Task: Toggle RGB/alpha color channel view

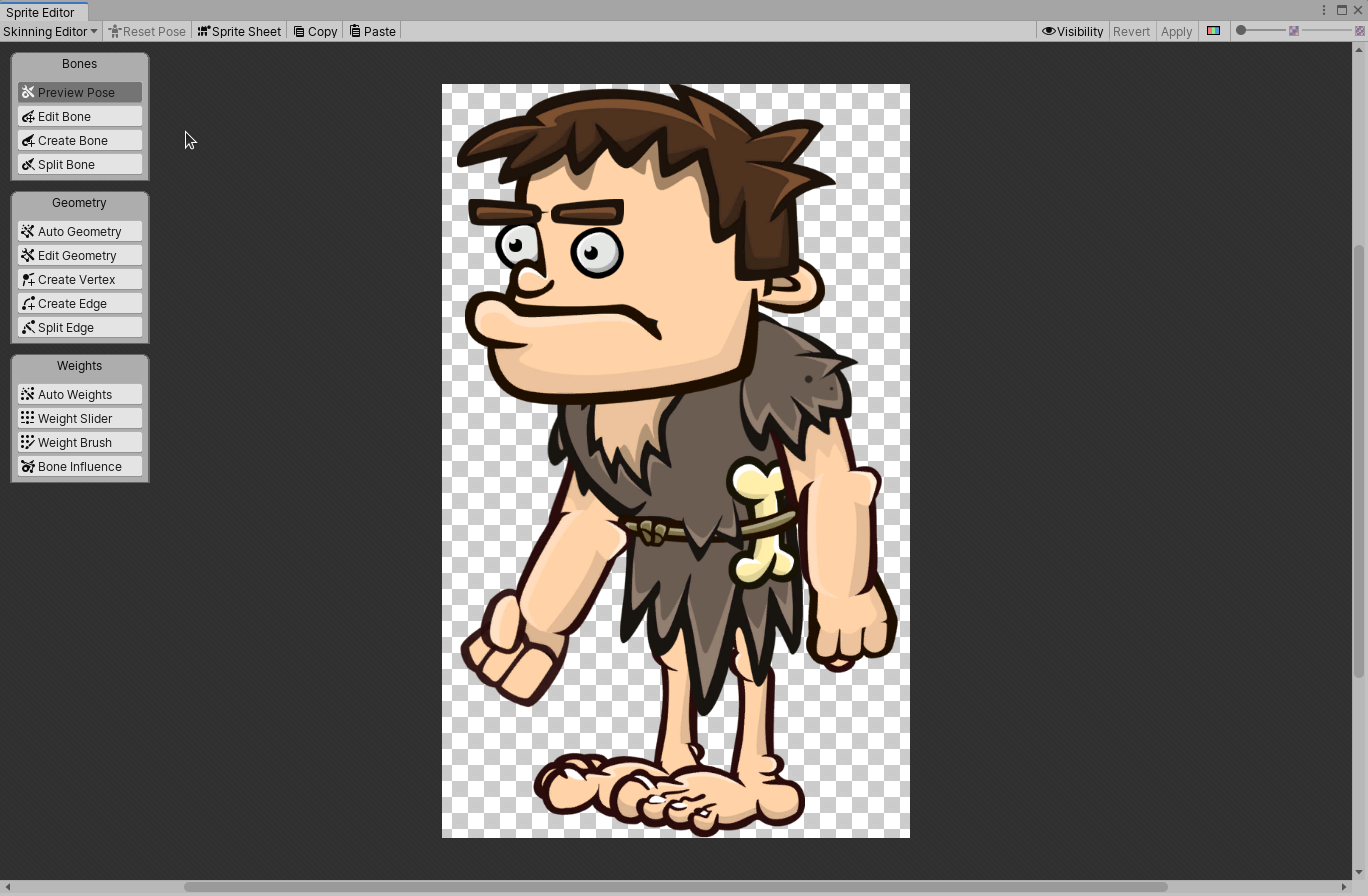Action: [x=1213, y=31]
